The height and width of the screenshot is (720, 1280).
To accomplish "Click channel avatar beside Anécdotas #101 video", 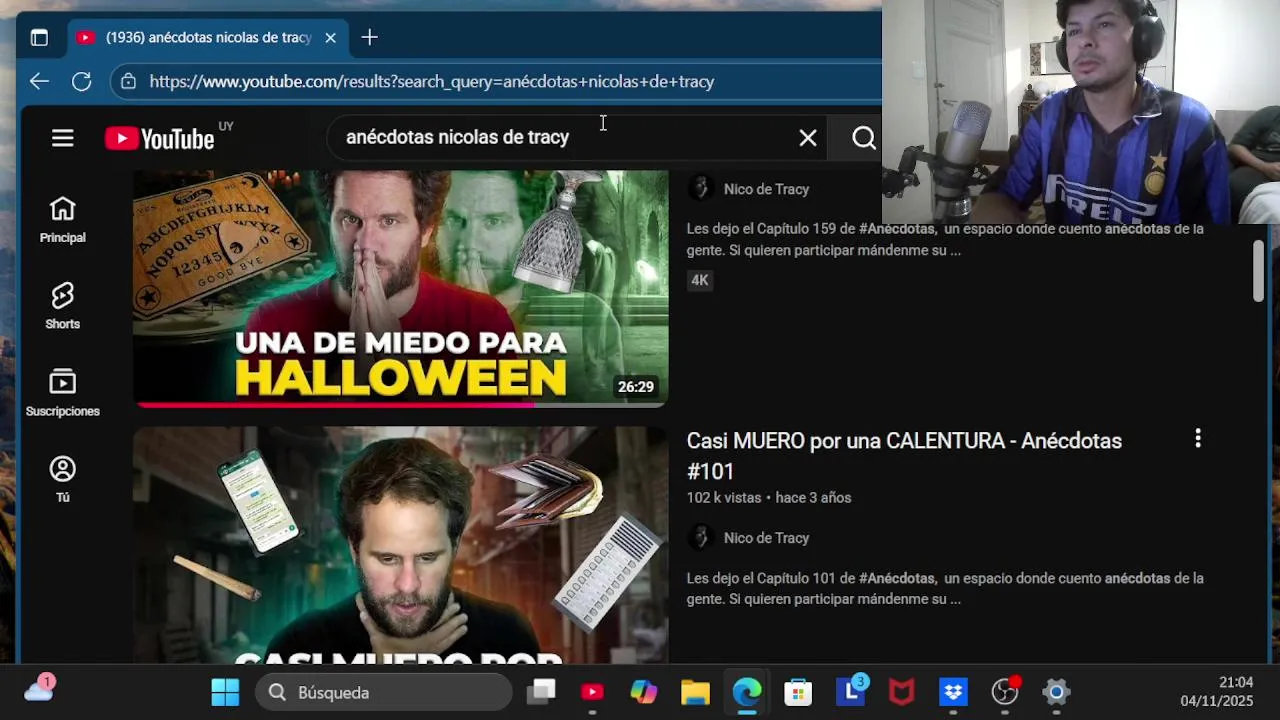I will click(x=700, y=538).
